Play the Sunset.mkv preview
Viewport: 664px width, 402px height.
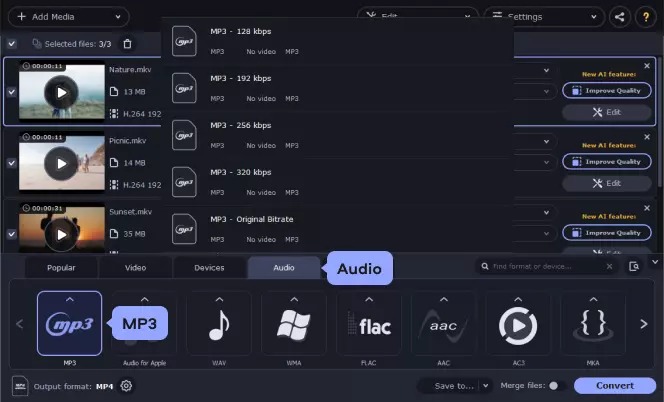pos(62,235)
